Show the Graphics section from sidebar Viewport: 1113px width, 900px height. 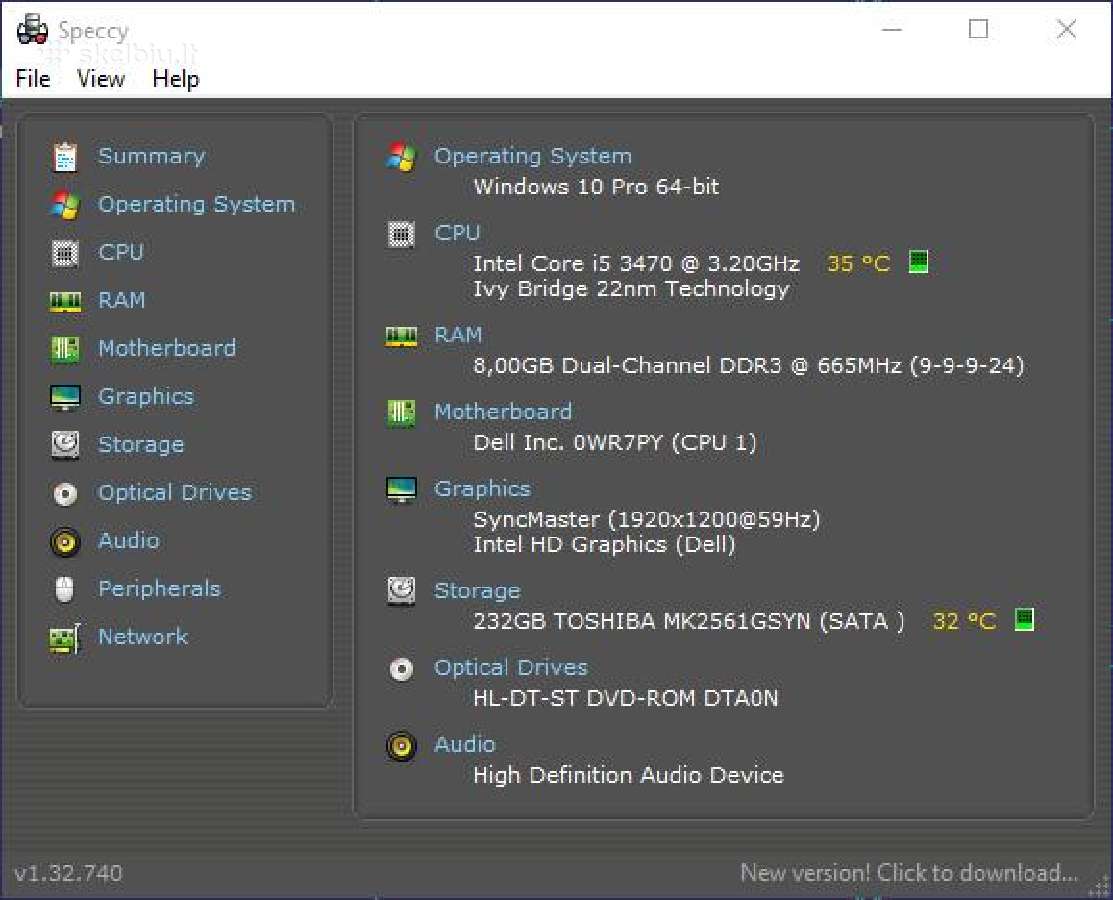click(146, 397)
